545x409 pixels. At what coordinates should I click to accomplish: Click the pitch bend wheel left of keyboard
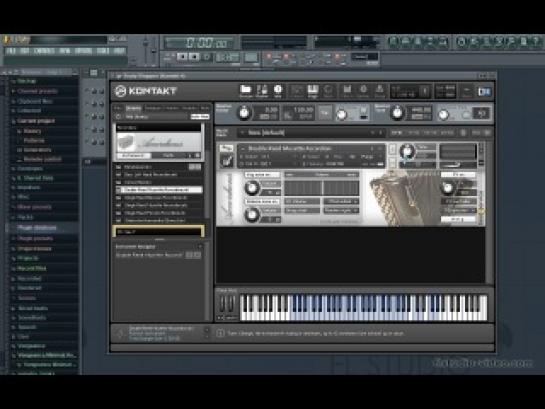tap(223, 304)
